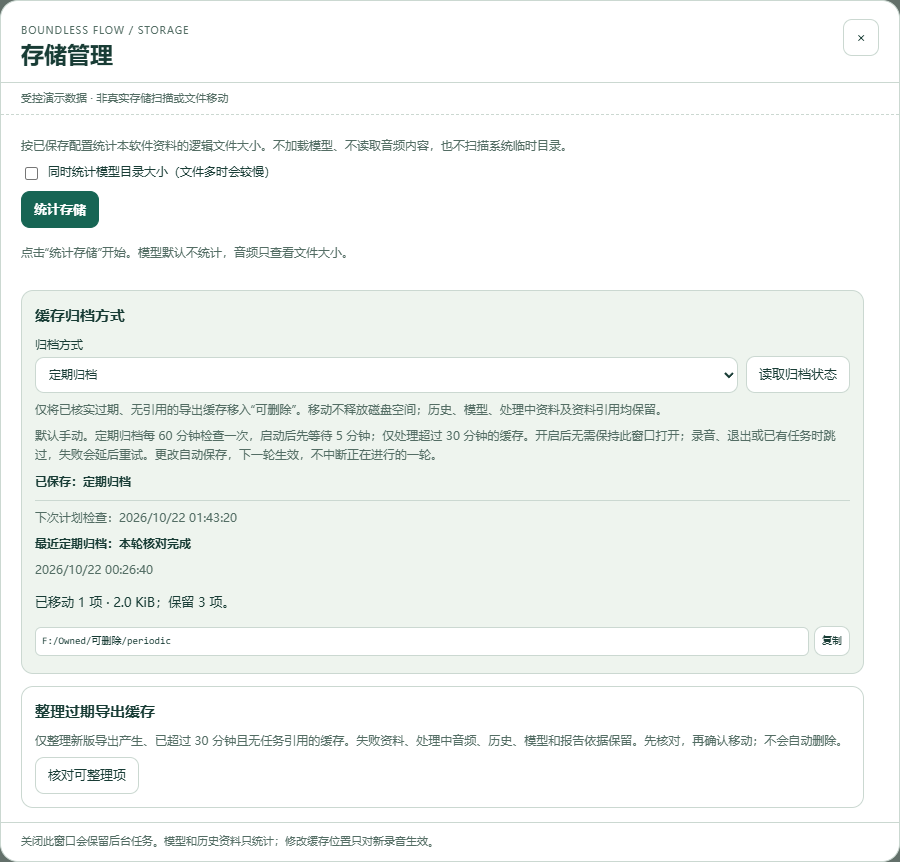Viewport: 900px width, 862px height.
Task: Click the 最近定期归档：本轮核对完成 text
Action: [113, 543]
